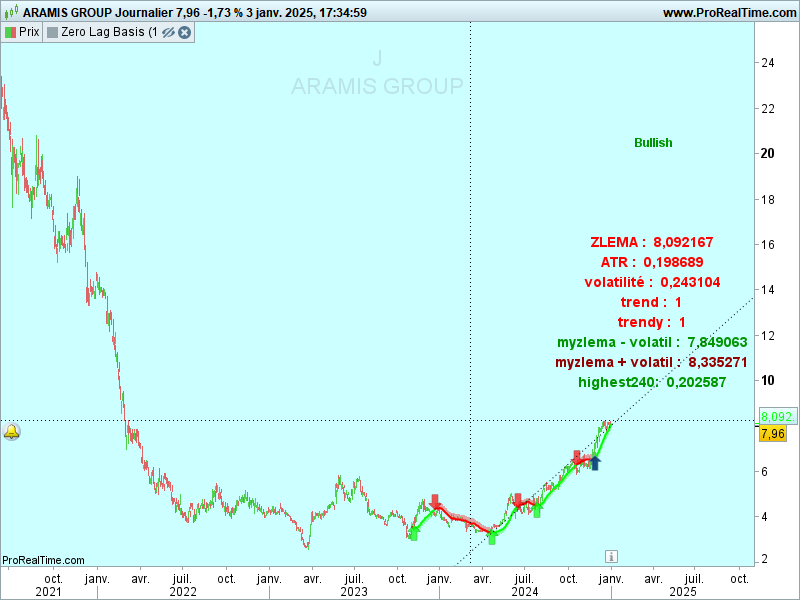
Task: Click the 24 level on price axis
Action: pos(767,63)
